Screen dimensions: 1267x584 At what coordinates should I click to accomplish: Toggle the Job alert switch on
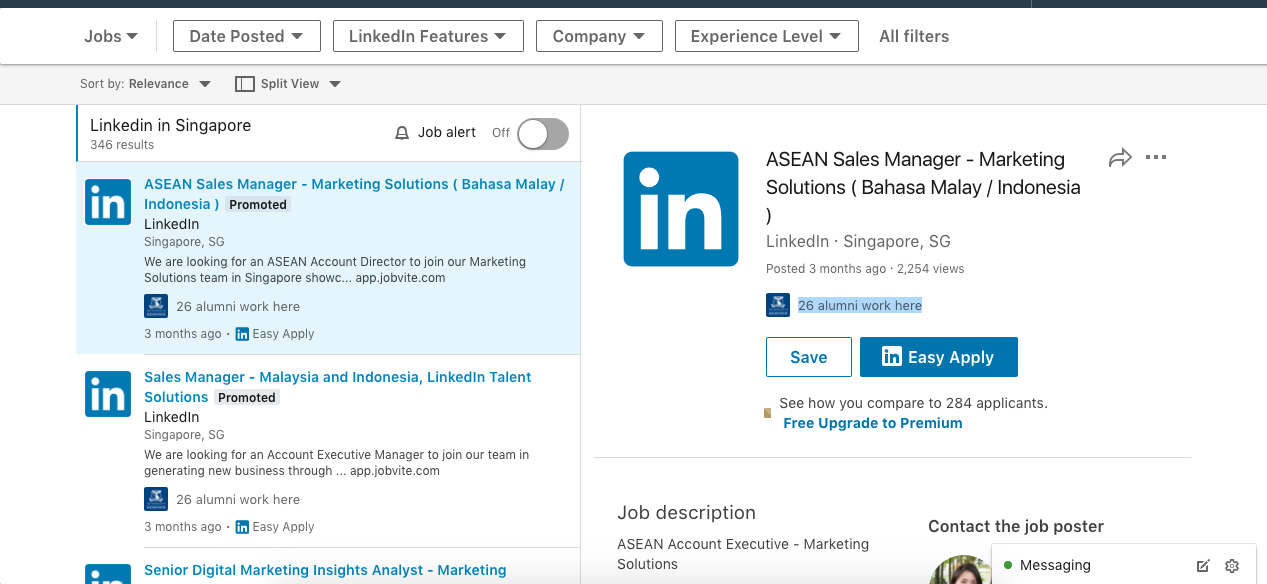(543, 133)
